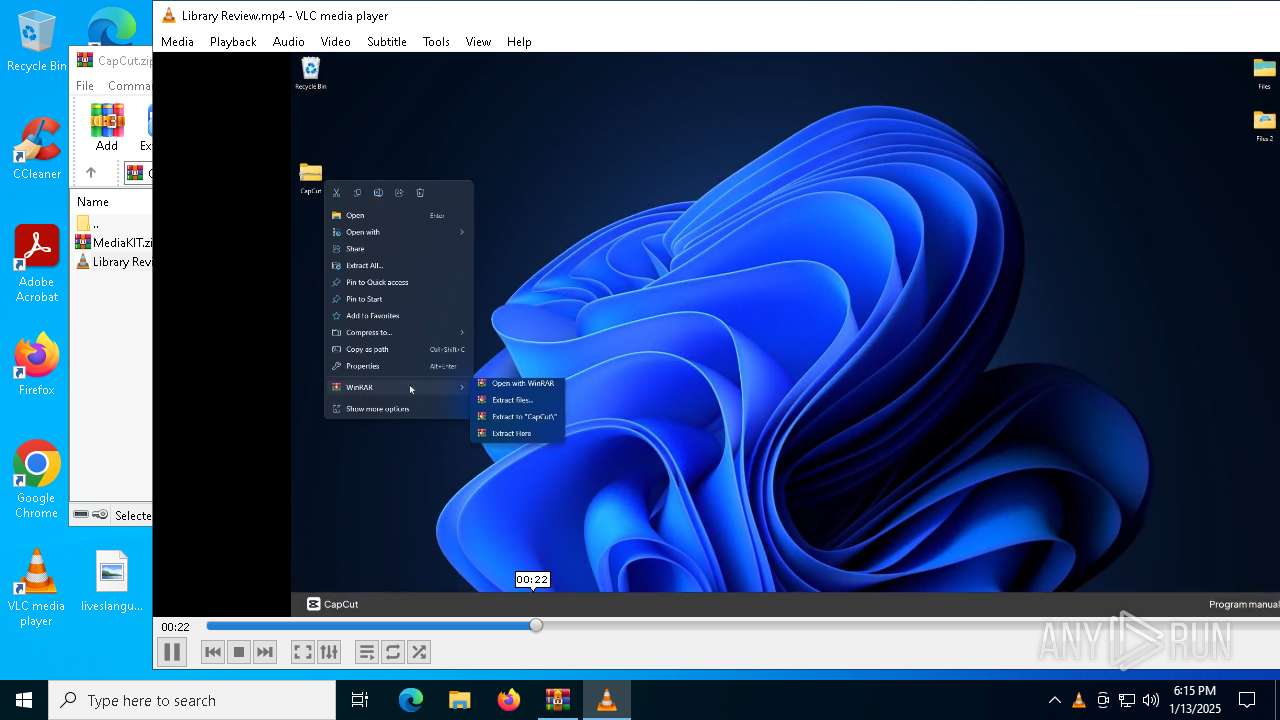Open the notification center
This screenshot has height=720, width=1280.
[x=1247, y=700]
